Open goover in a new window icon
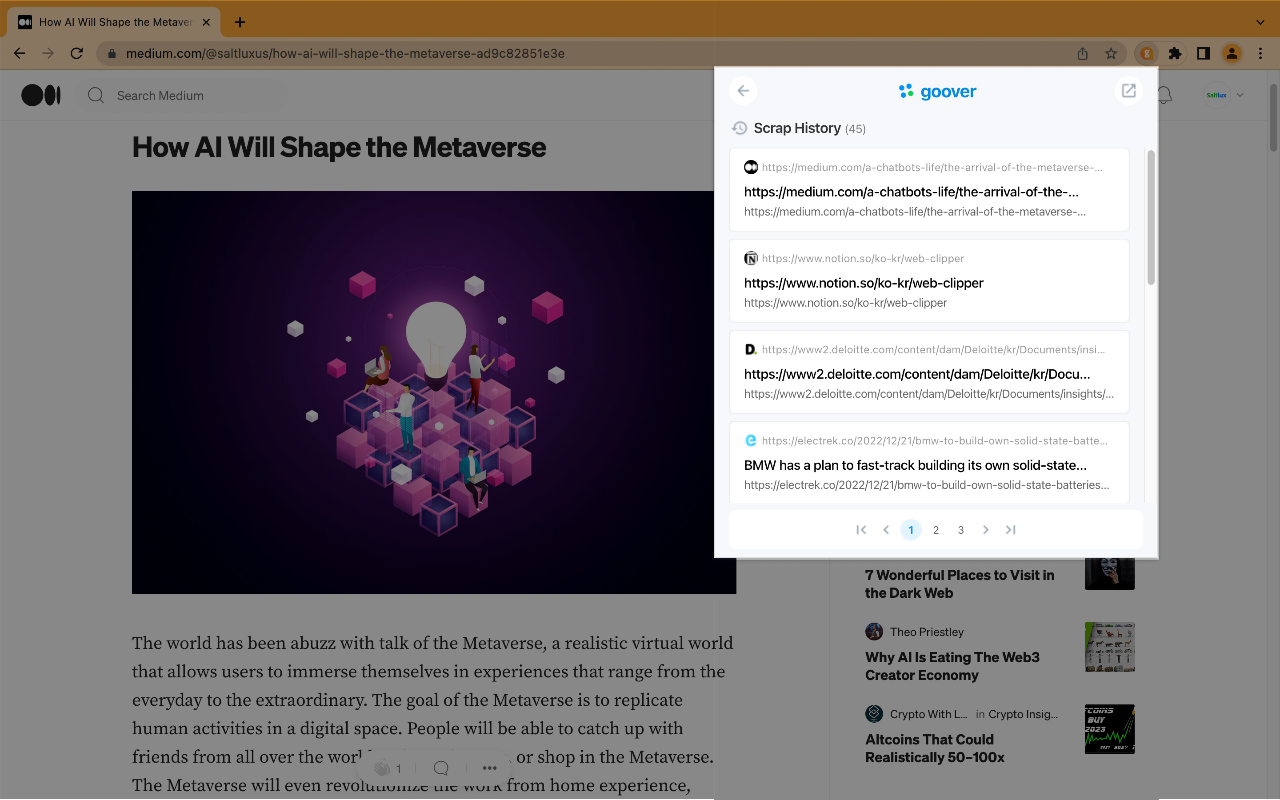Image resolution: width=1280 pixels, height=800 pixels. (x=1128, y=91)
